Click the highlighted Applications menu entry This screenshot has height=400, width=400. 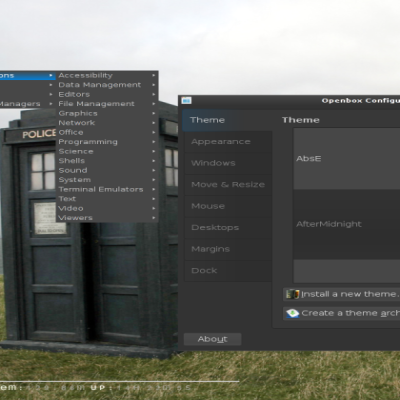click(27, 76)
